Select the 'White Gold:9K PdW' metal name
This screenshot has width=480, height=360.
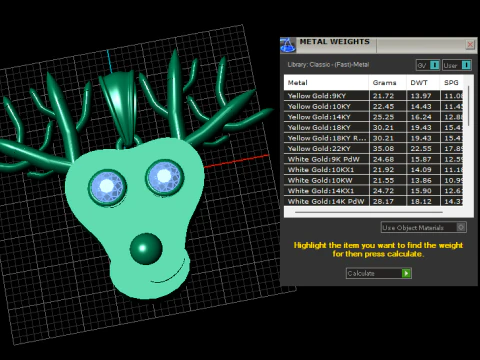(x=323, y=159)
